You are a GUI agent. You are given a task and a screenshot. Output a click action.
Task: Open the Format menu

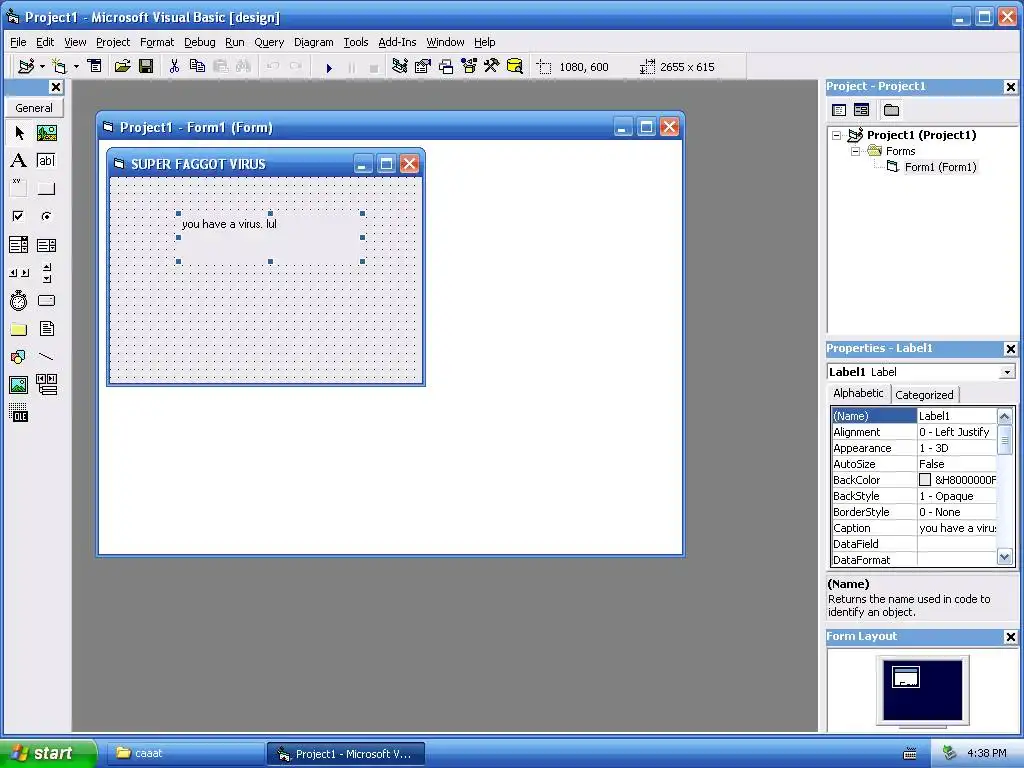point(157,42)
